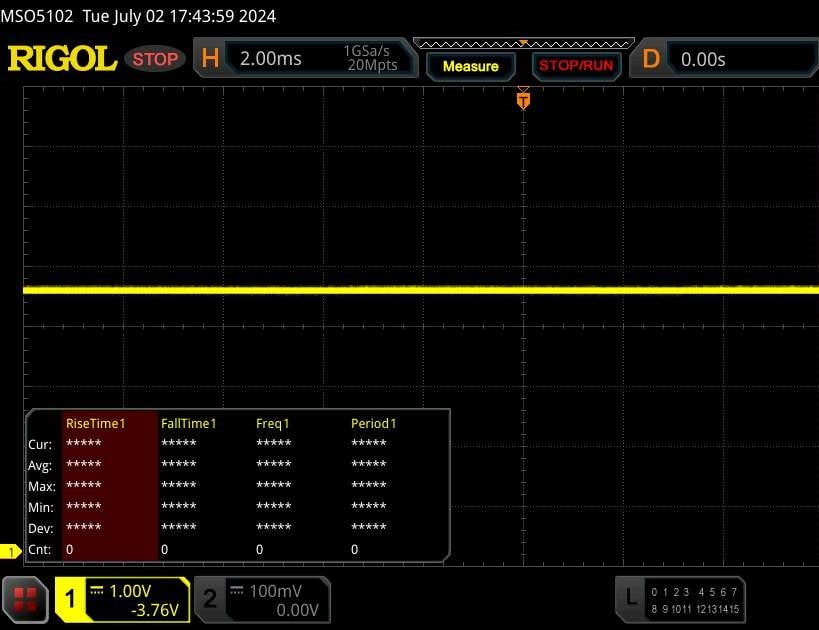Click the orange trigger position T marker
The width and height of the screenshot is (819, 630).
click(523, 100)
